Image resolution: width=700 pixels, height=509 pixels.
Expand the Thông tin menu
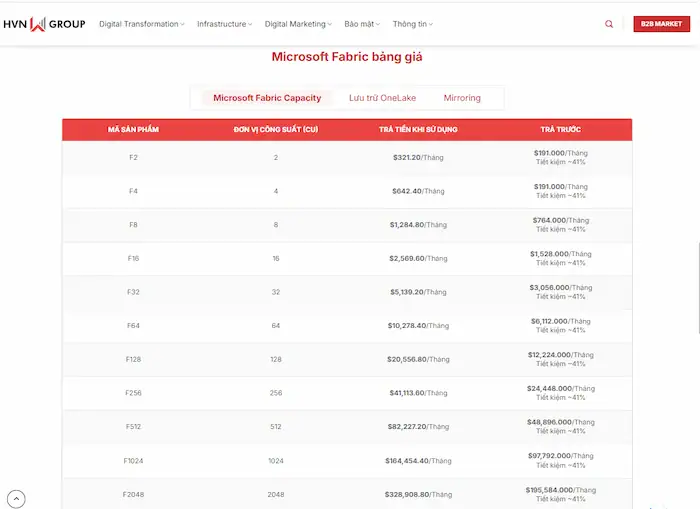(x=413, y=24)
